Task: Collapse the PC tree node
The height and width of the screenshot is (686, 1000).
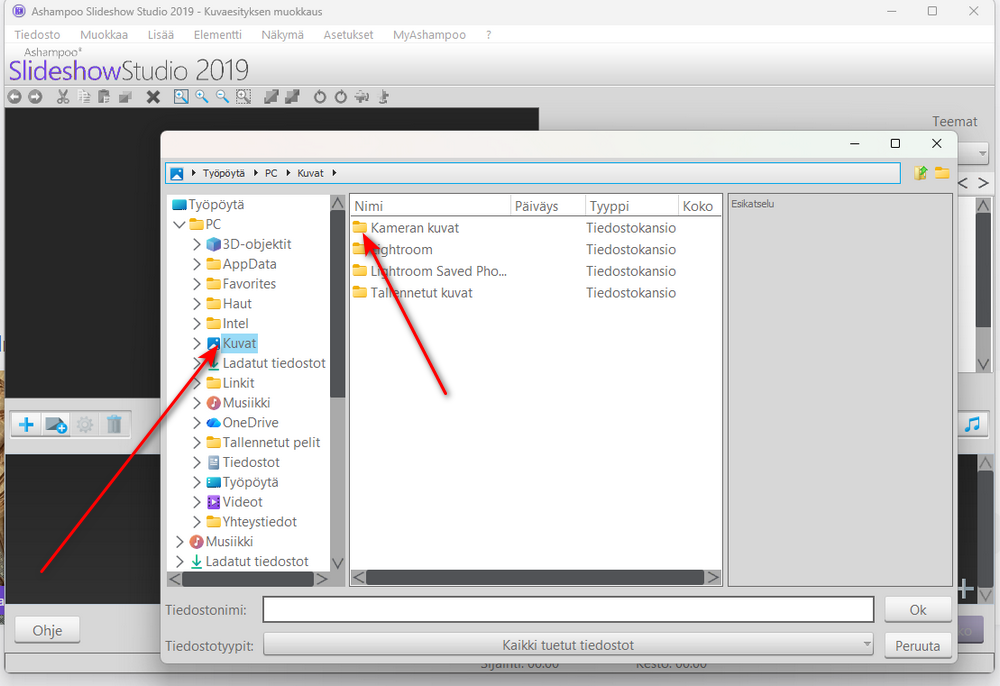Action: 180,224
